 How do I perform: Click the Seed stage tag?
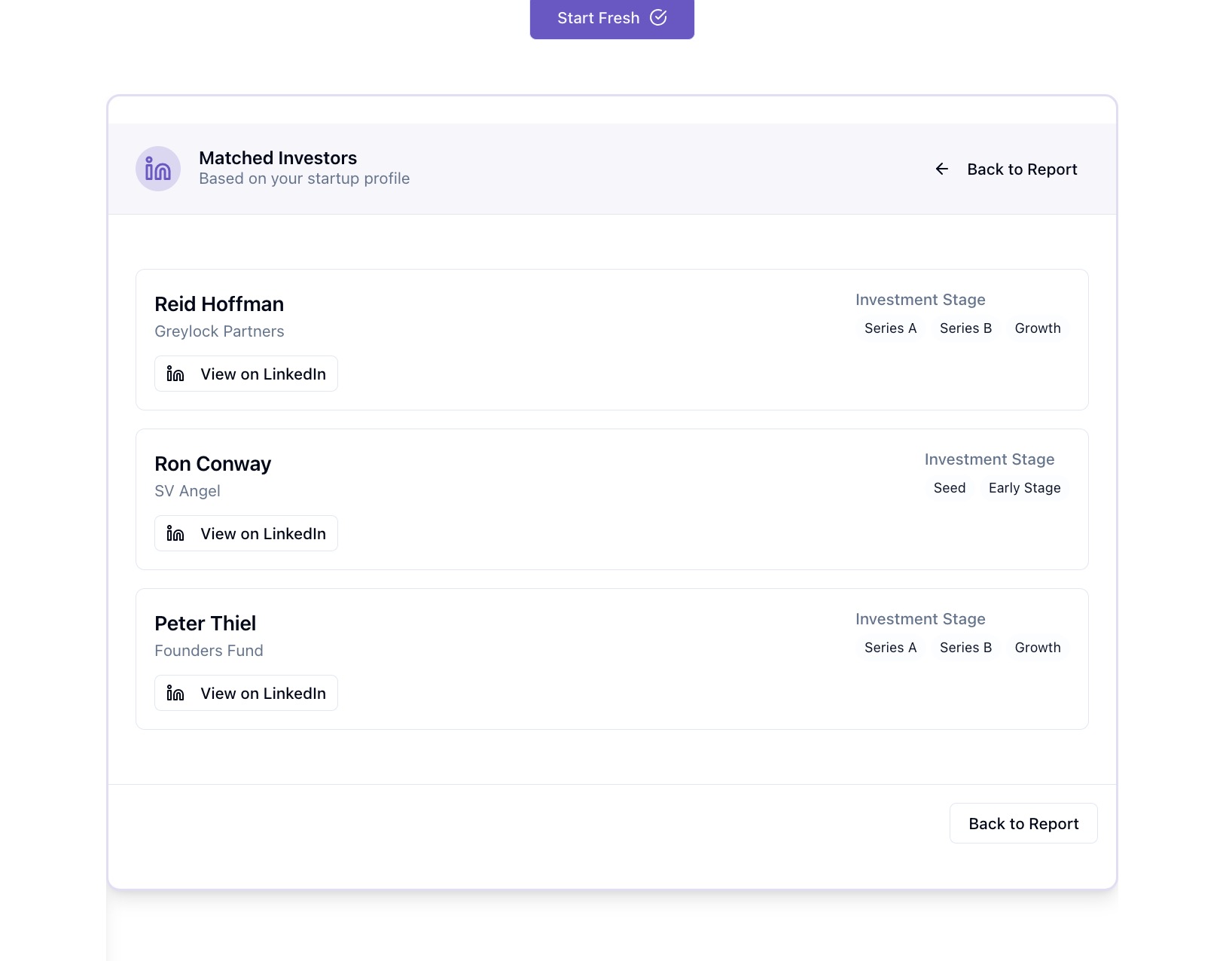[950, 488]
